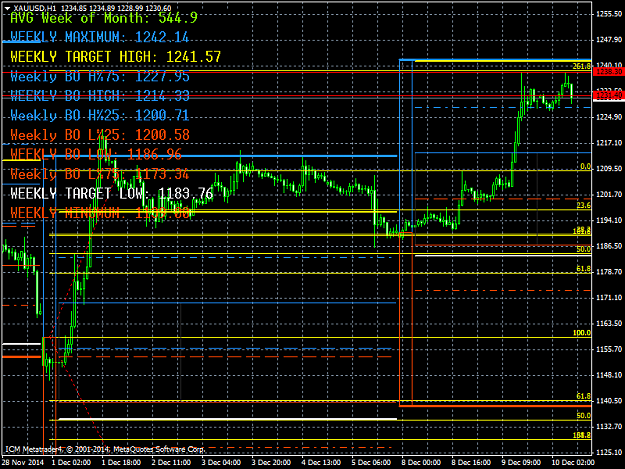Screen dimensions: 625x469
Task: Click the 1155.70 price scale value
Action: [x=609, y=349]
